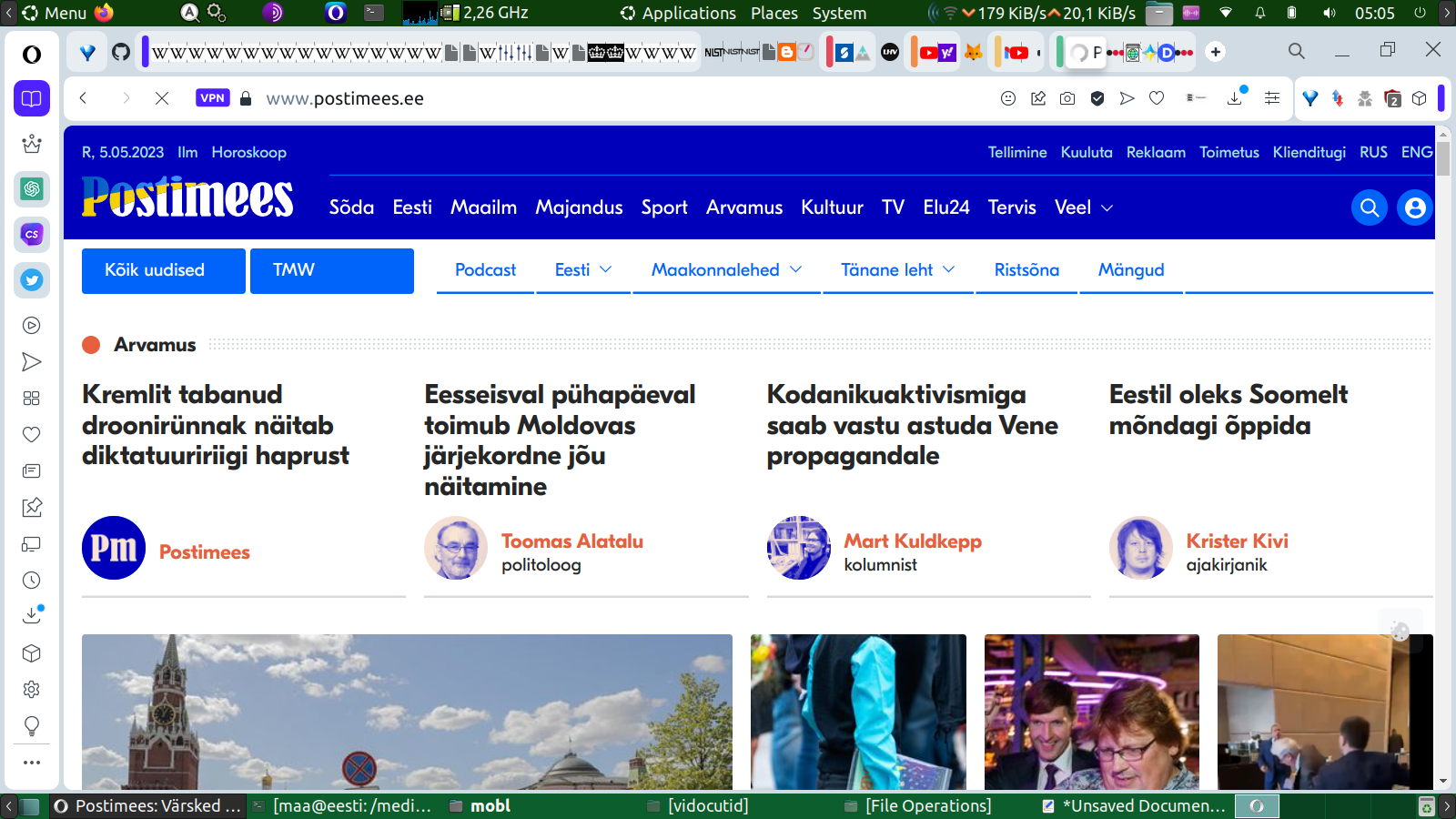The height and width of the screenshot is (819, 1456).
Task: Click the Kremlin tower photo thumbnail
Action: tap(407, 711)
